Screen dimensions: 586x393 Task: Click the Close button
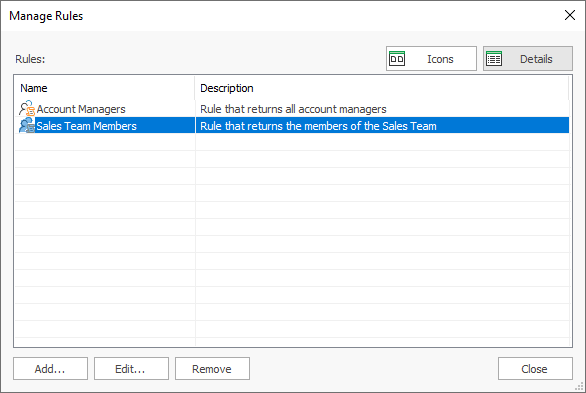pos(535,369)
